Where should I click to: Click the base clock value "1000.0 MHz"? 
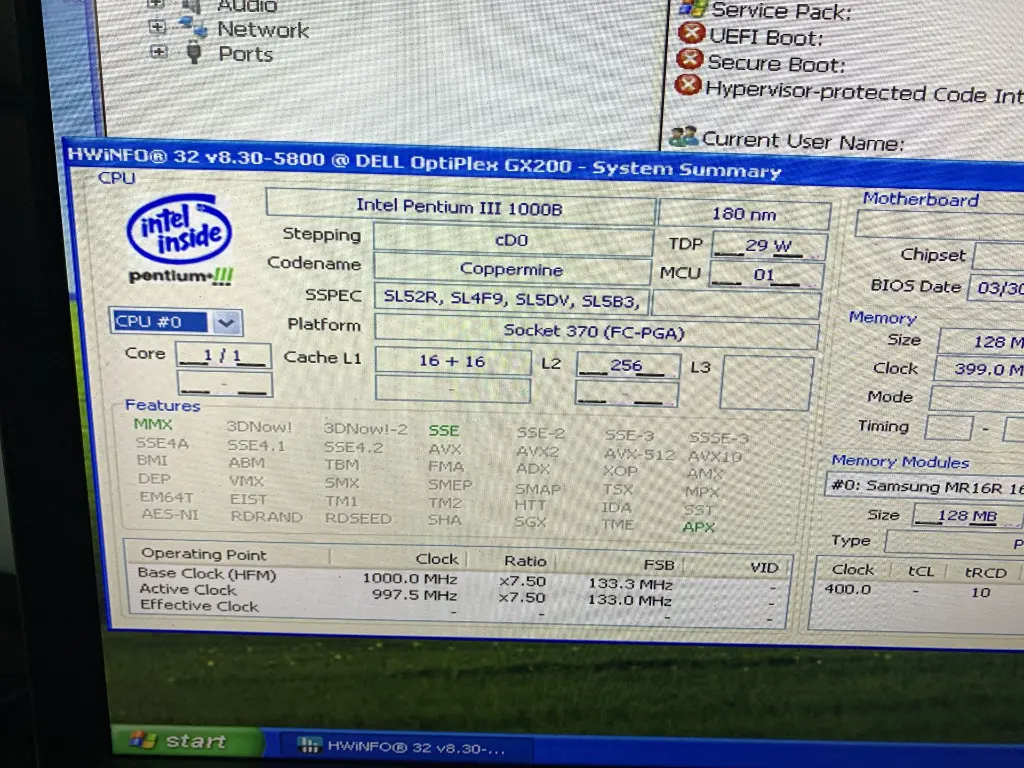(410, 579)
